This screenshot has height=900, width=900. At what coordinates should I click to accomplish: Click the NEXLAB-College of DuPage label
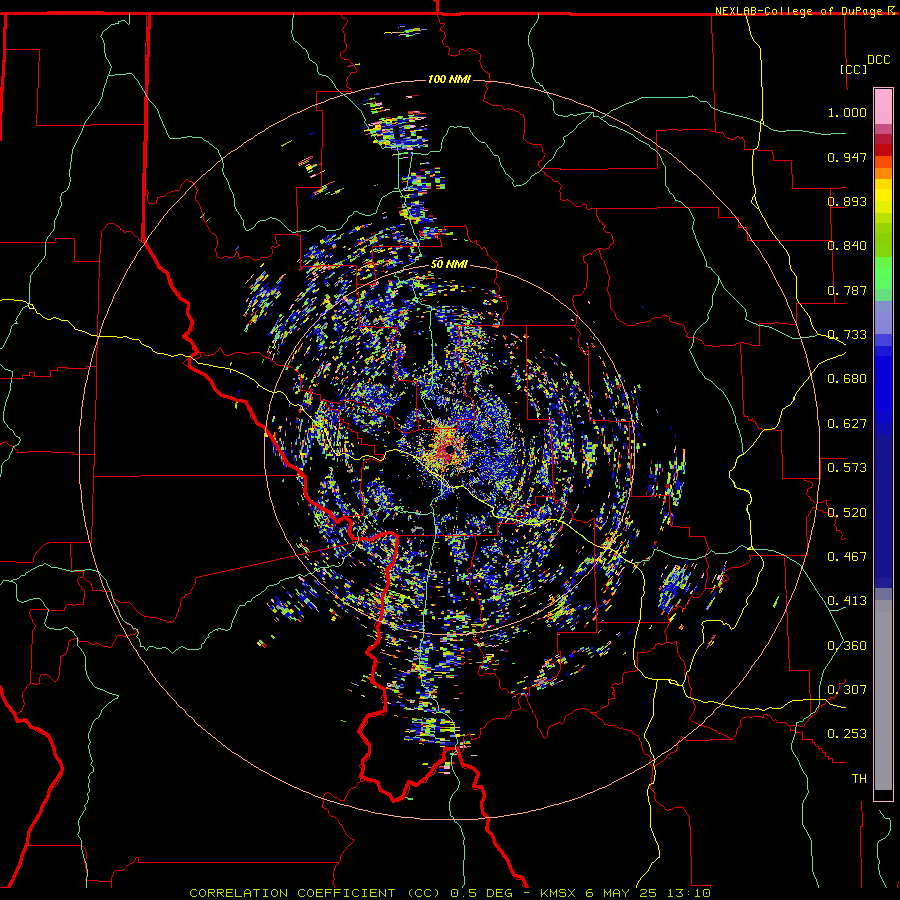tap(798, 11)
